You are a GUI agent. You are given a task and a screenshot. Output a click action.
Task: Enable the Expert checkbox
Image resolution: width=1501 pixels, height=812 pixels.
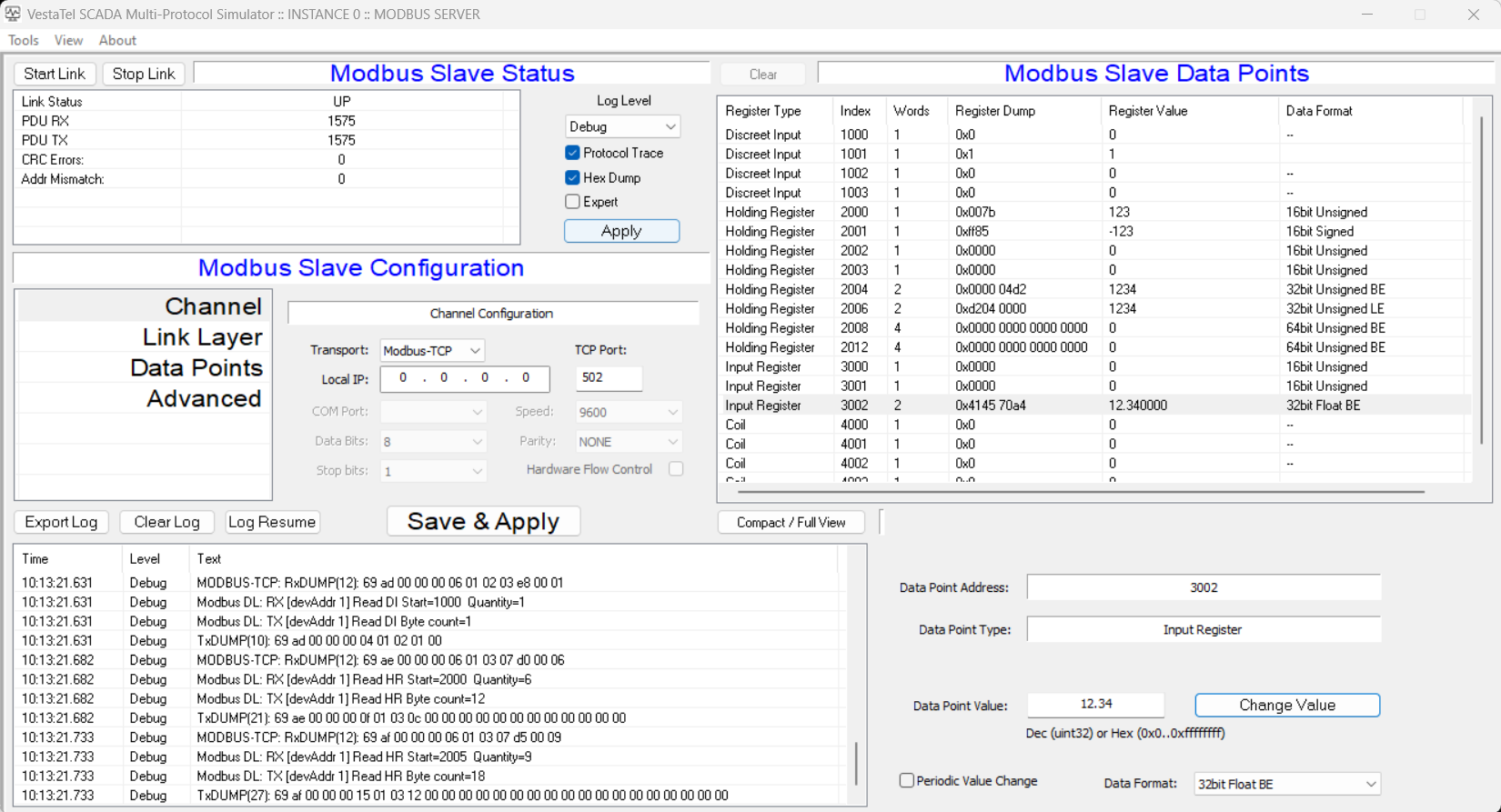tap(572, 202)
